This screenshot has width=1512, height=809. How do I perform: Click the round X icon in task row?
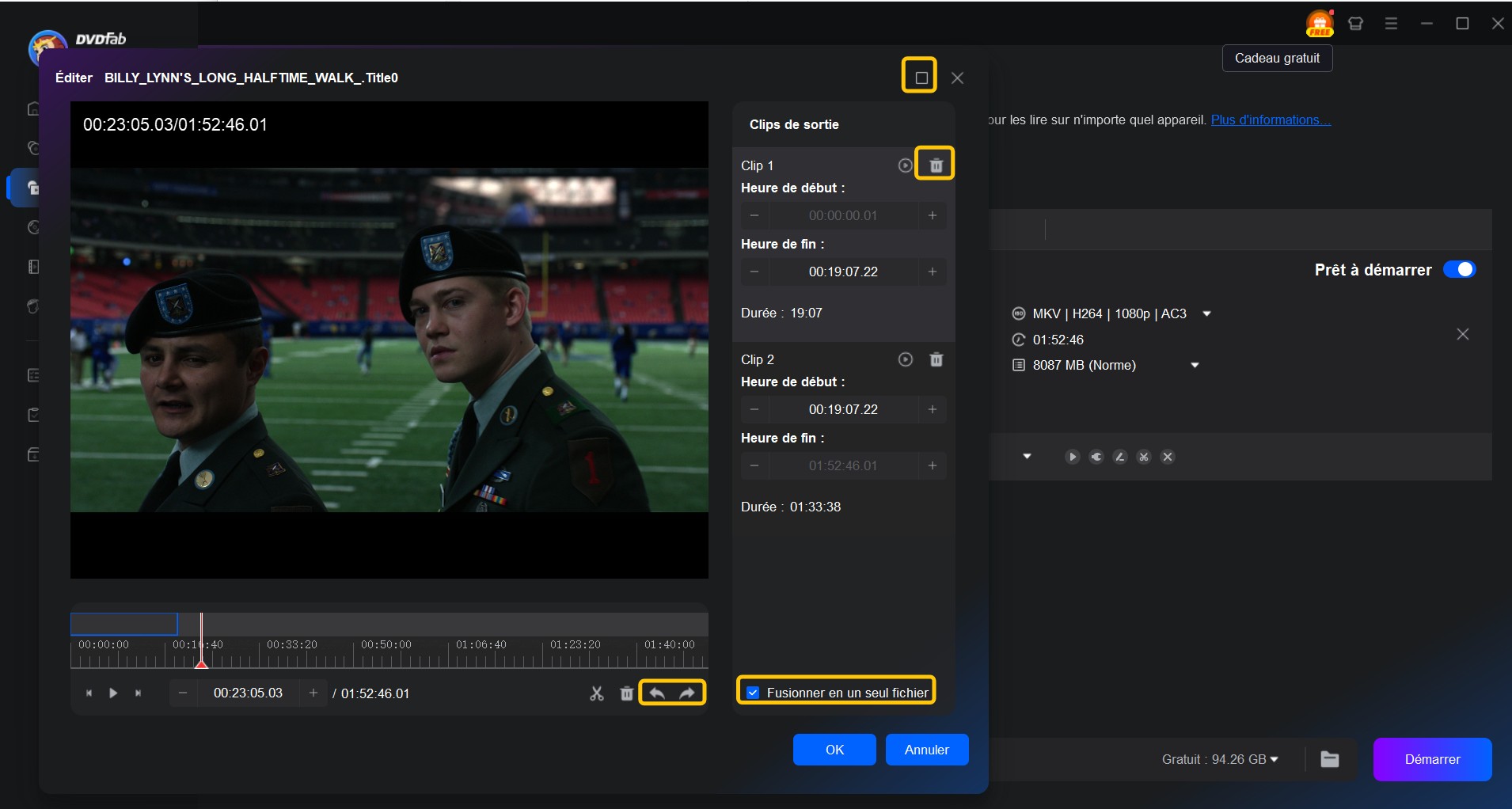click(x=1168, y=457)
